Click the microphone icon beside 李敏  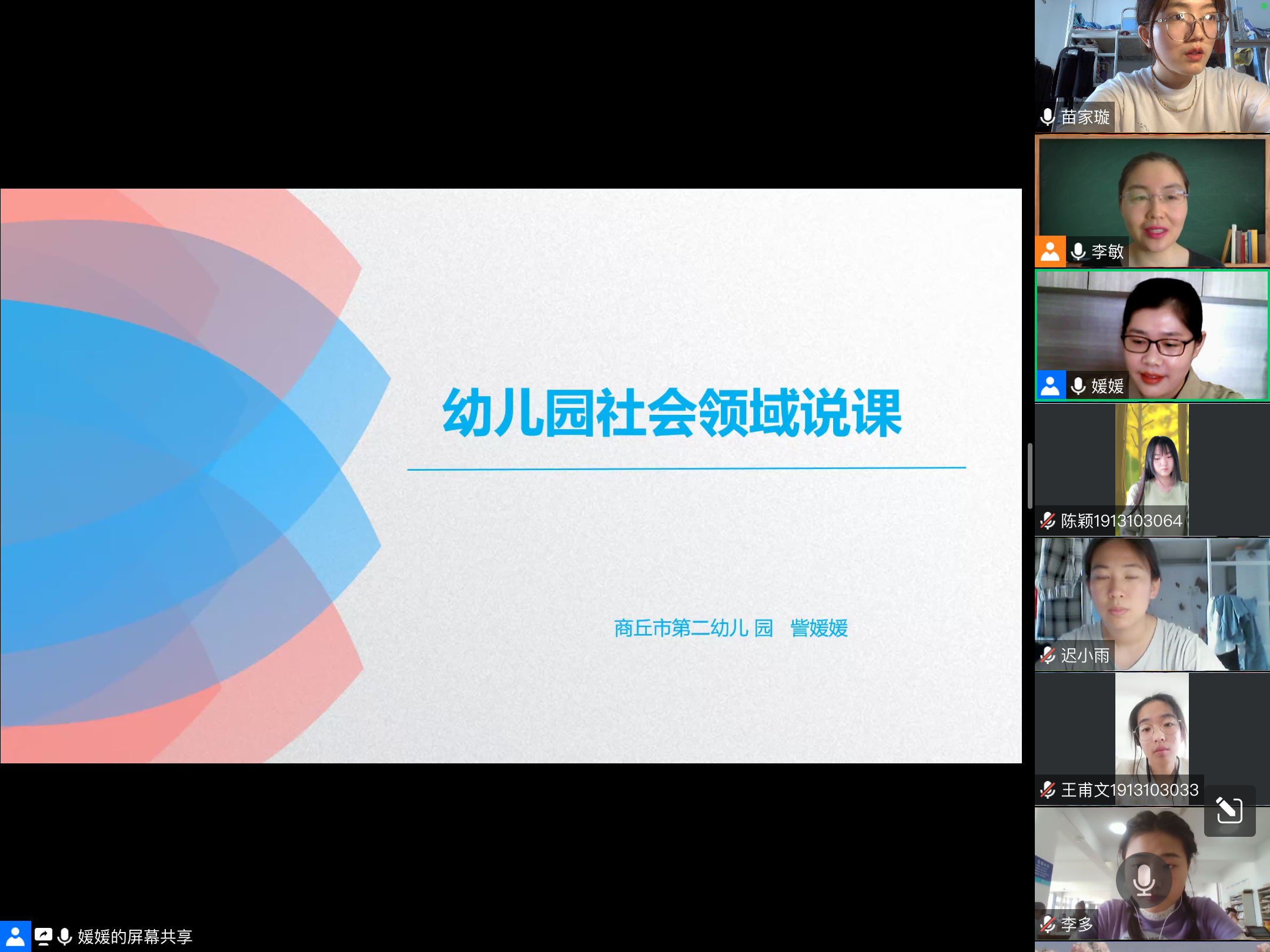[x=1078, y=252]
